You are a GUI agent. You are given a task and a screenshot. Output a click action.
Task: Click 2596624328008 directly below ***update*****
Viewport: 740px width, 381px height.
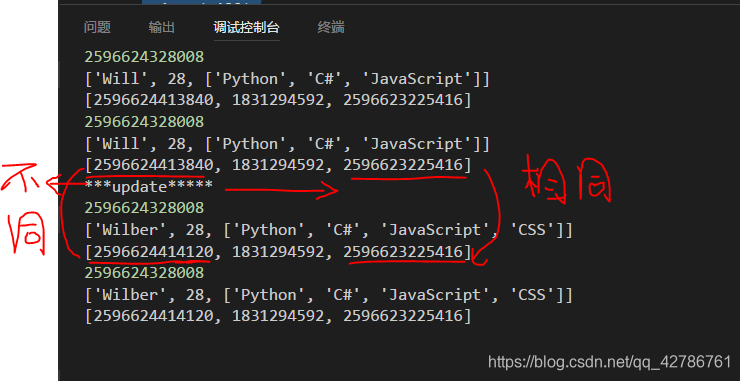click(144, 208)
